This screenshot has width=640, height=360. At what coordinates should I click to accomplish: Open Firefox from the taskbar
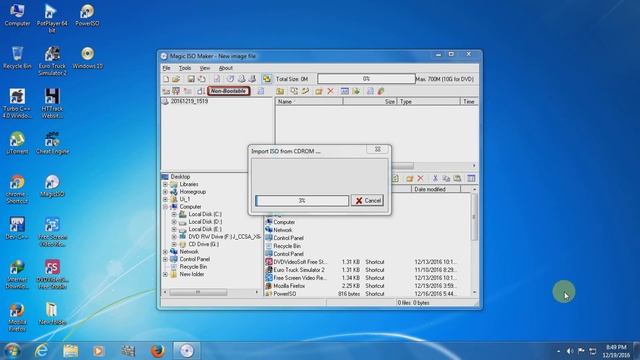tap(158, 351)
